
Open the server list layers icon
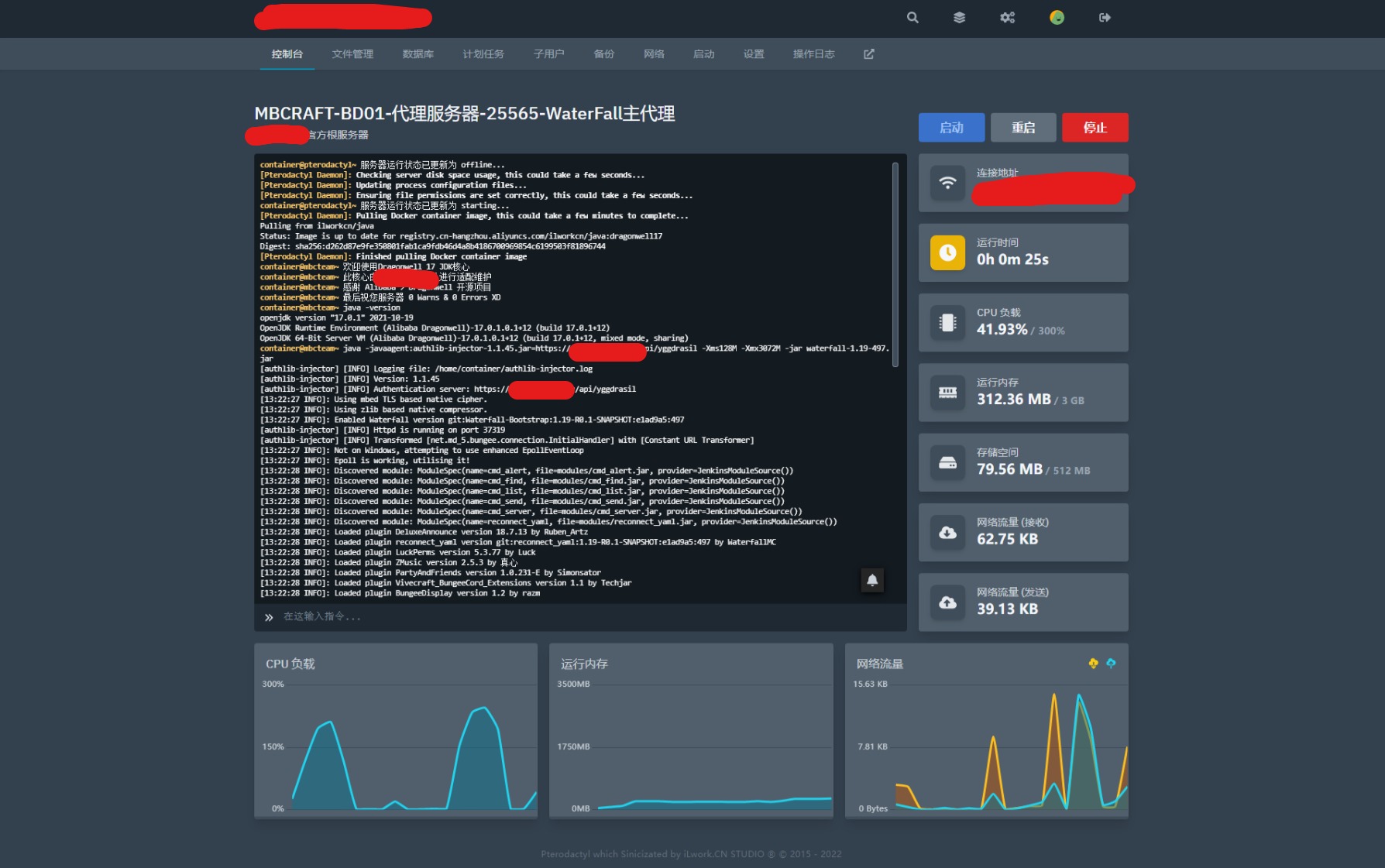(959, 18)
